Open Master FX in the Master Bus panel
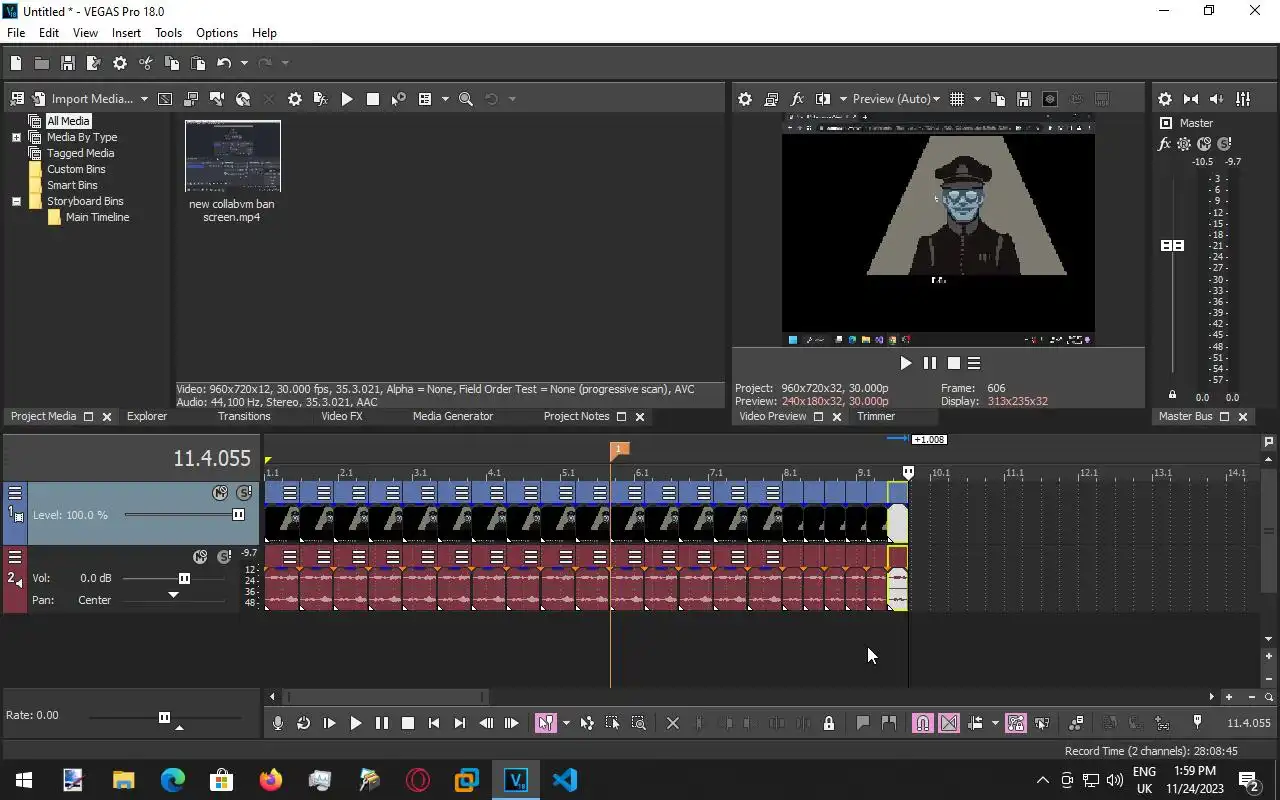Image resolution: width=1280 pixels, height=800 pixels. click(1164, 144)
